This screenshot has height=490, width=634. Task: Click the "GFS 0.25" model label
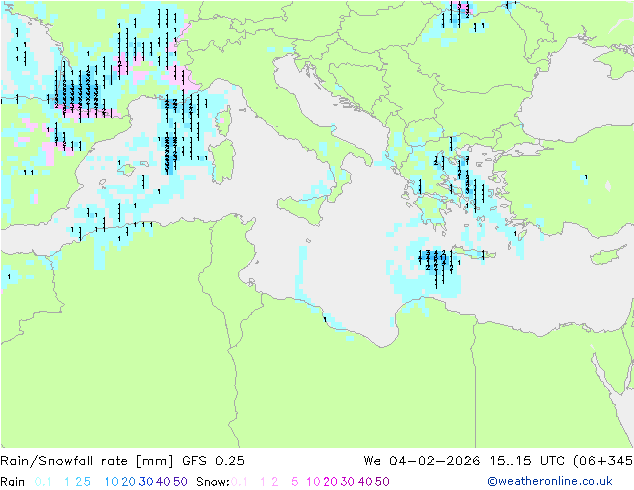(213, 461)
